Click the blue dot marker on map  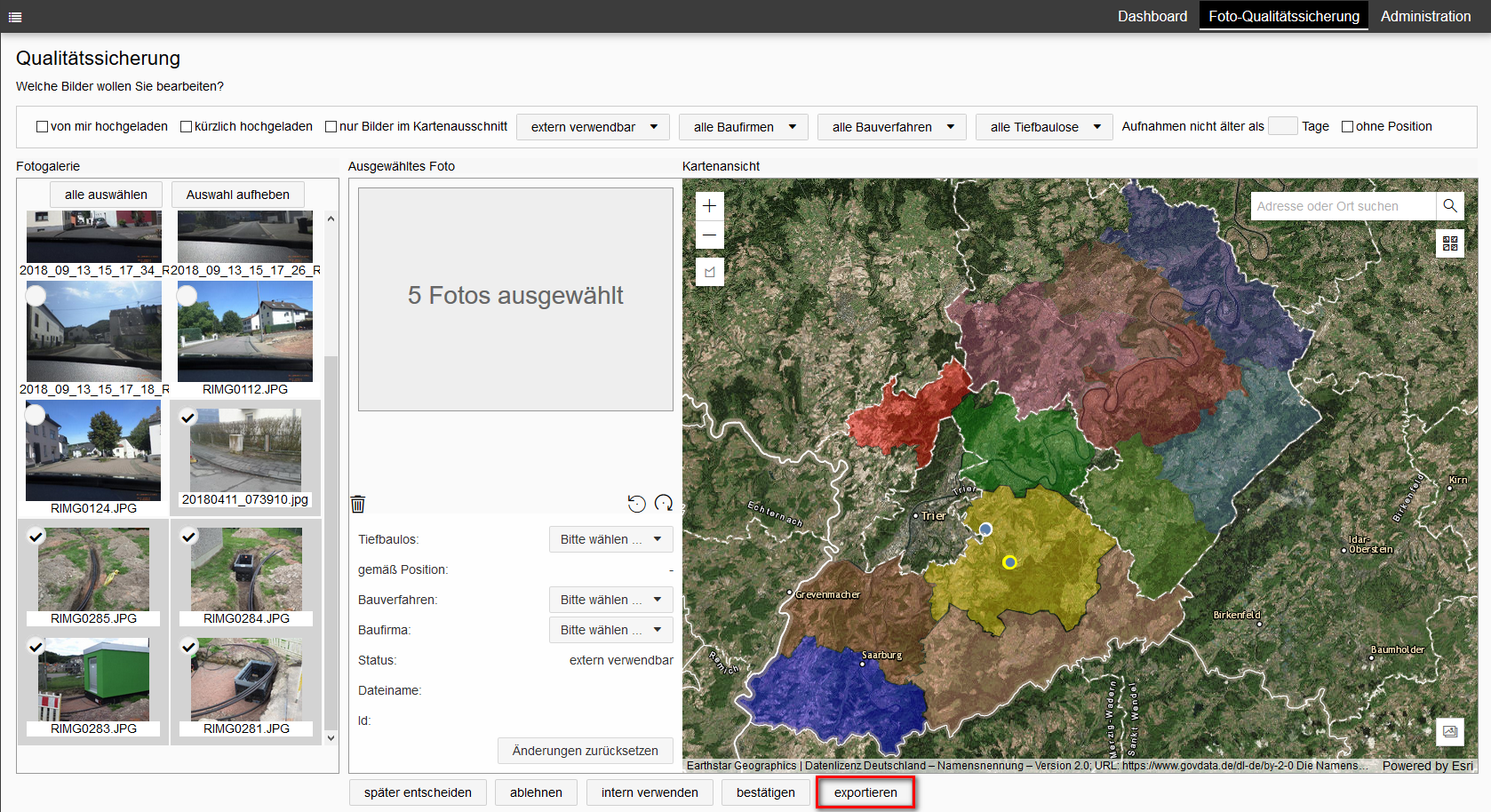tap(985, 529)
